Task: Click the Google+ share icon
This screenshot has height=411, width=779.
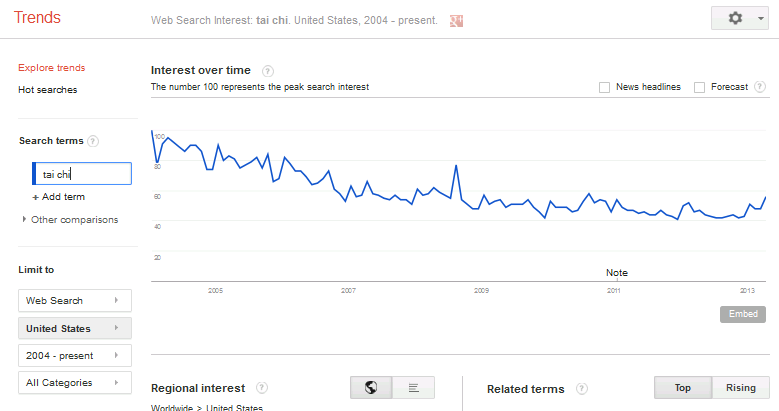Action: (456, 20)
